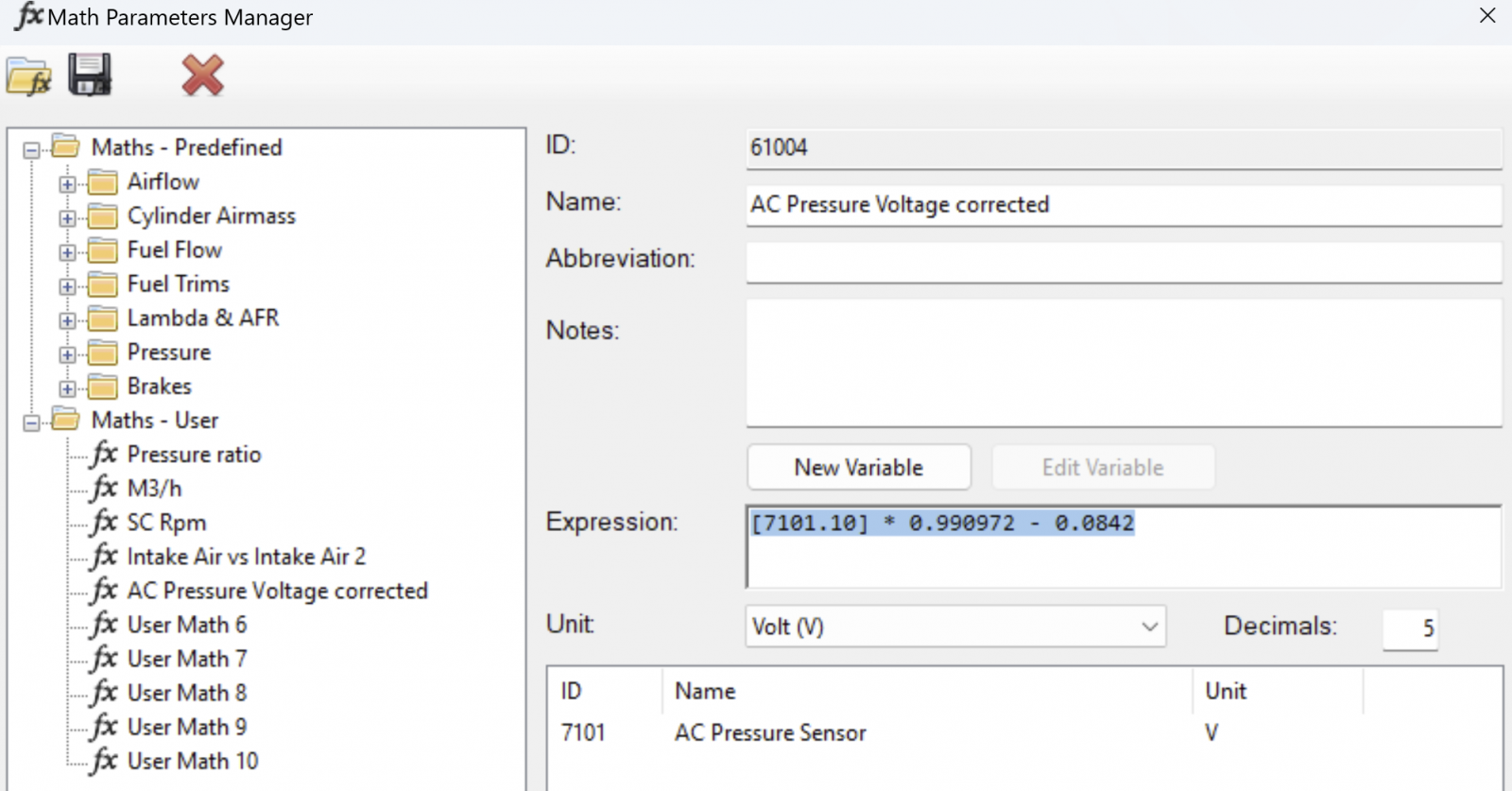The height and width of the screenshot is (791, 1512).
Task: Collapse Maths - Predefined tree node
Action: coord(31,149)
